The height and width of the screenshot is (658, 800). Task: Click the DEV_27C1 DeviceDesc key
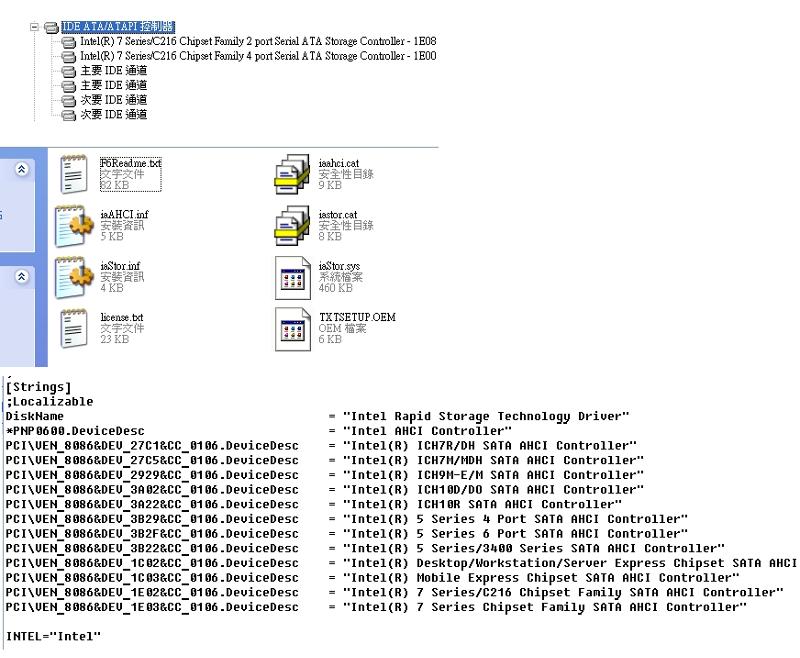coord(152,446)
